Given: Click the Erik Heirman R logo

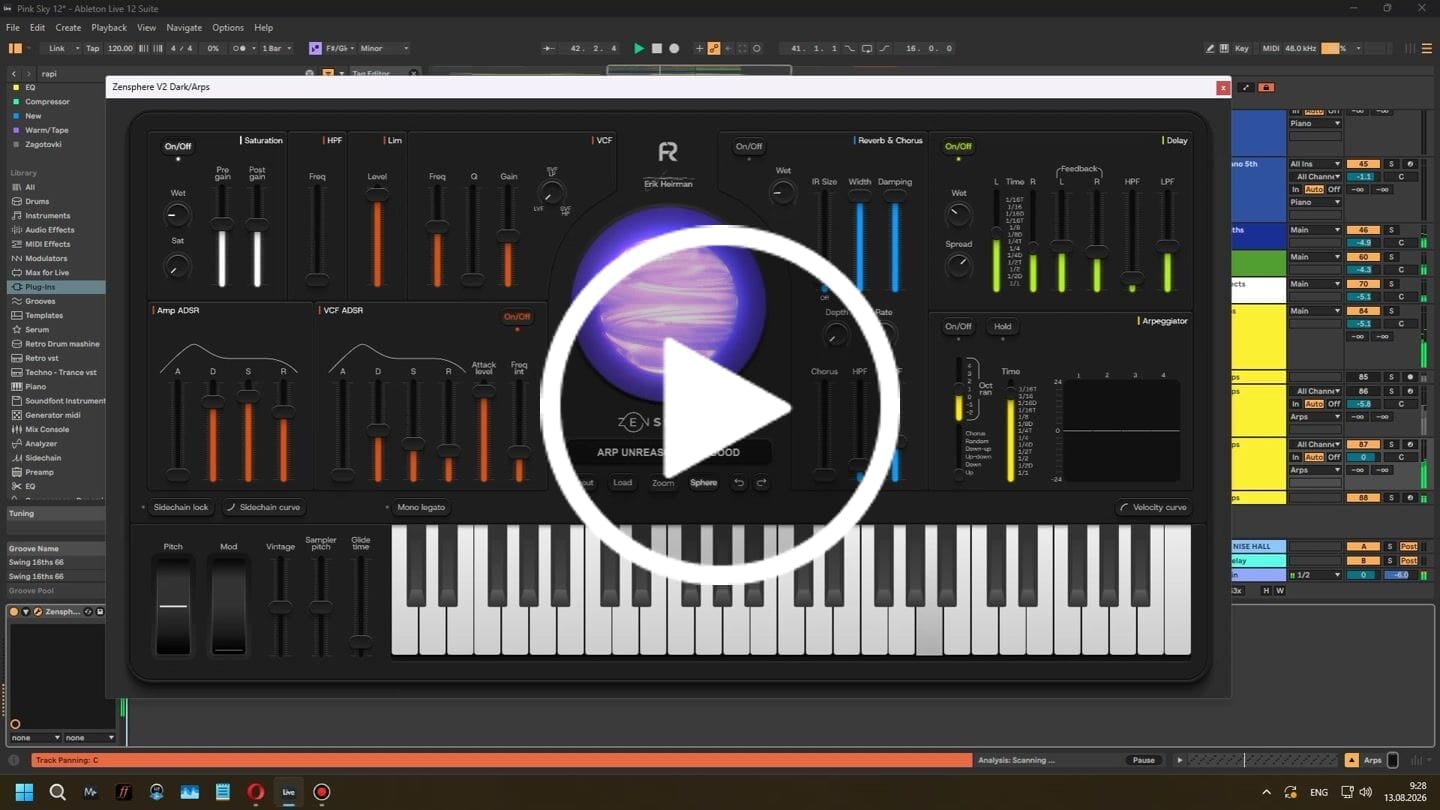Looking at the screenshot, I should point(668,152).
